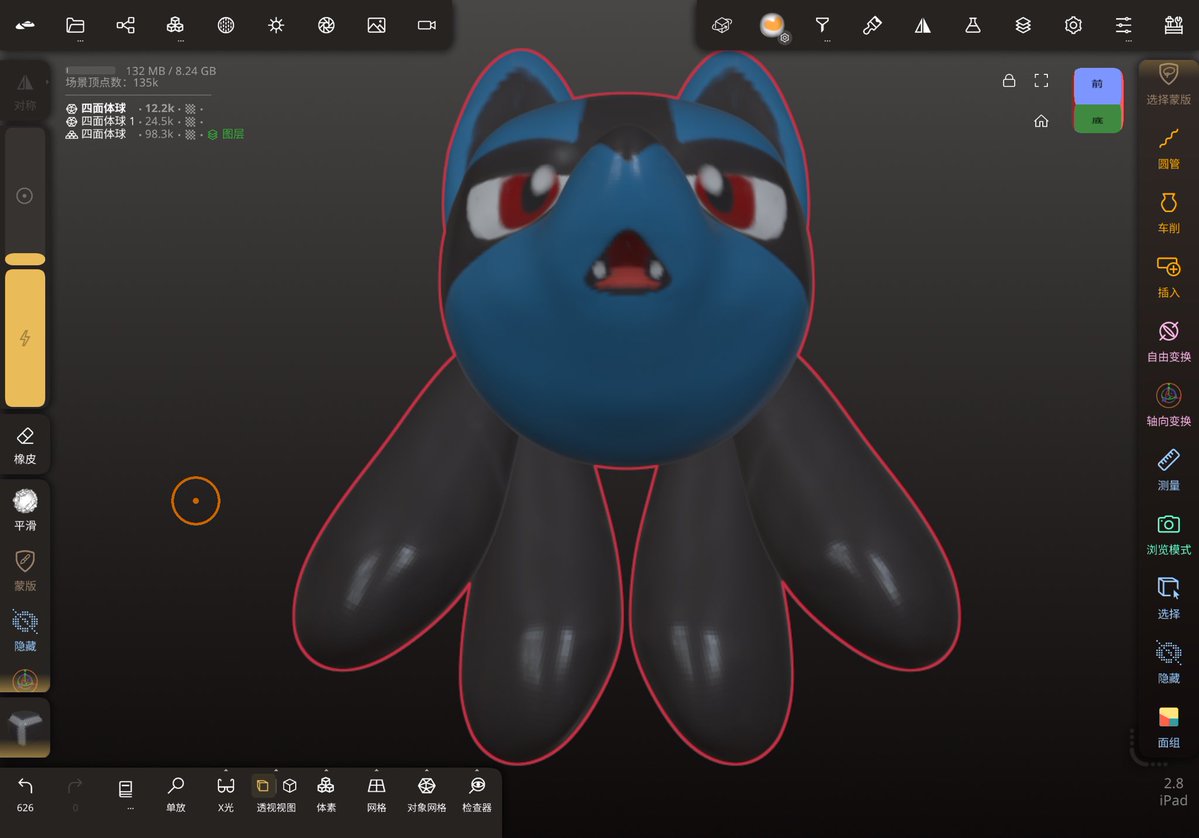
Task: Open the layers stack menu
Action: click(1023, 25)
